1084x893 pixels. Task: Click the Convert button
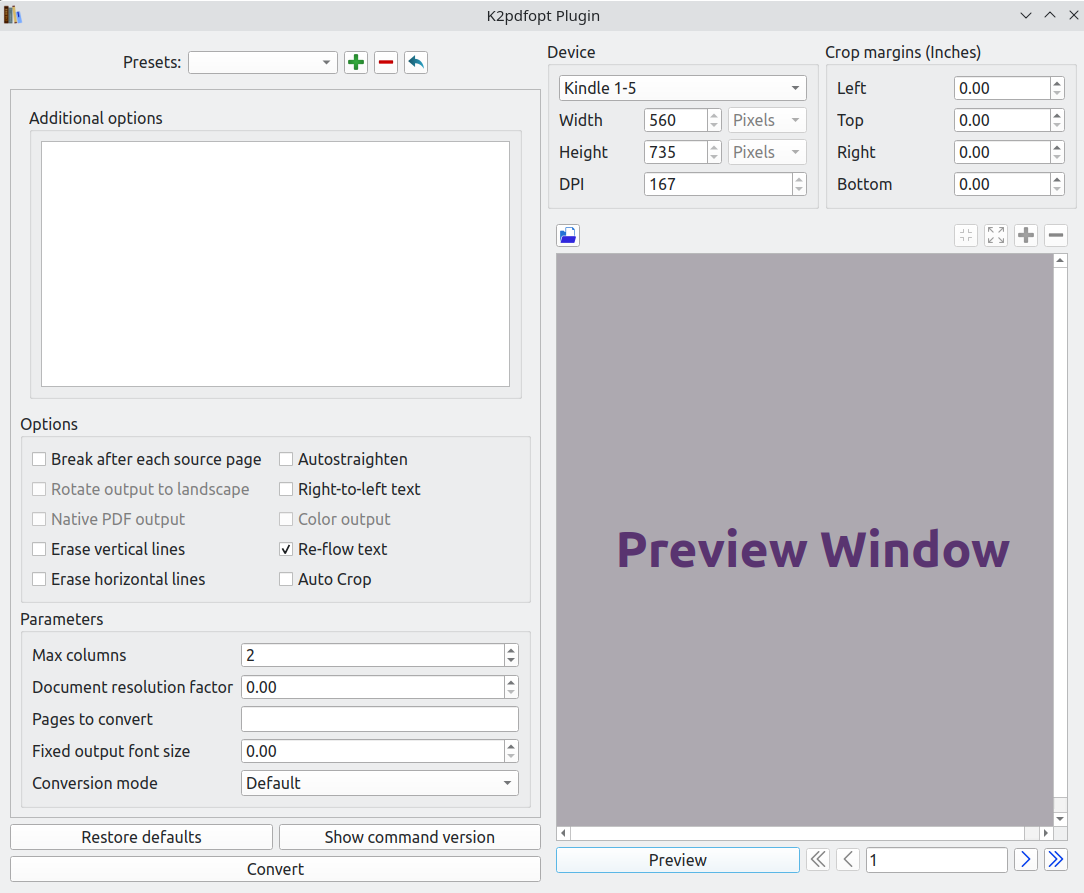[x=275, y=869]
